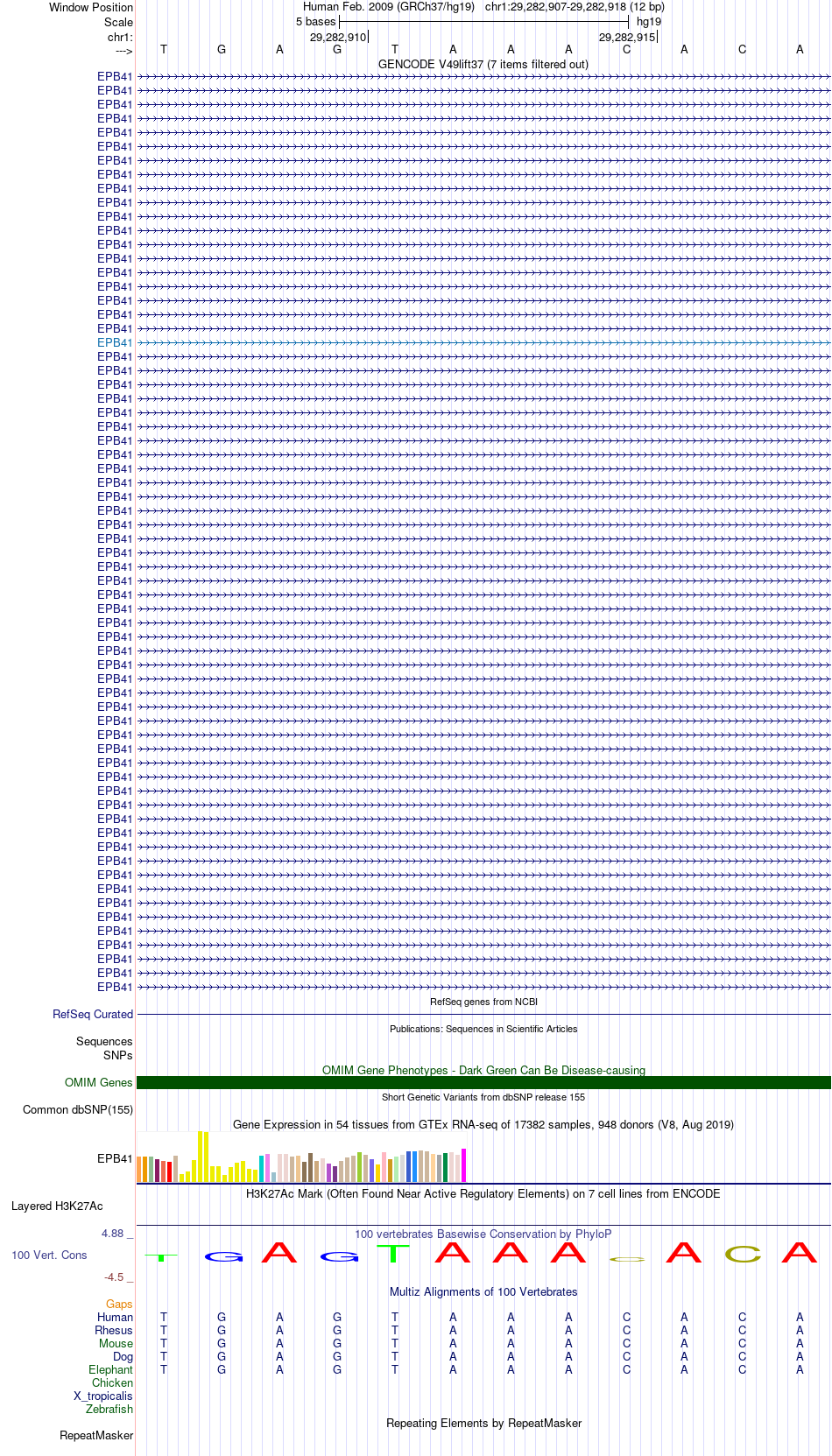The height and width of the screenshot is (1456, 832).
Task: Click the chr1:29,282,907-29,282,918 (12 bp) range text
Action: click(575, 7)
